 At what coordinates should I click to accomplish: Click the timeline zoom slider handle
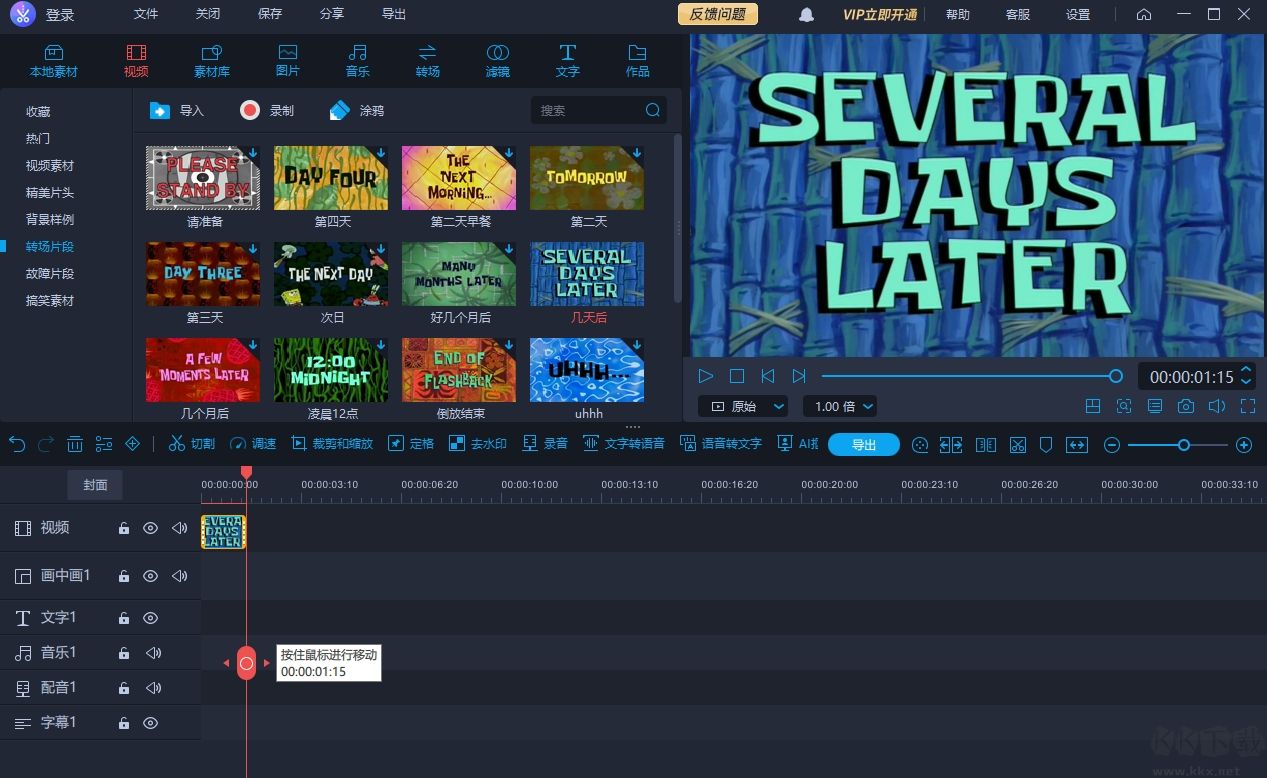point(1183,445)
